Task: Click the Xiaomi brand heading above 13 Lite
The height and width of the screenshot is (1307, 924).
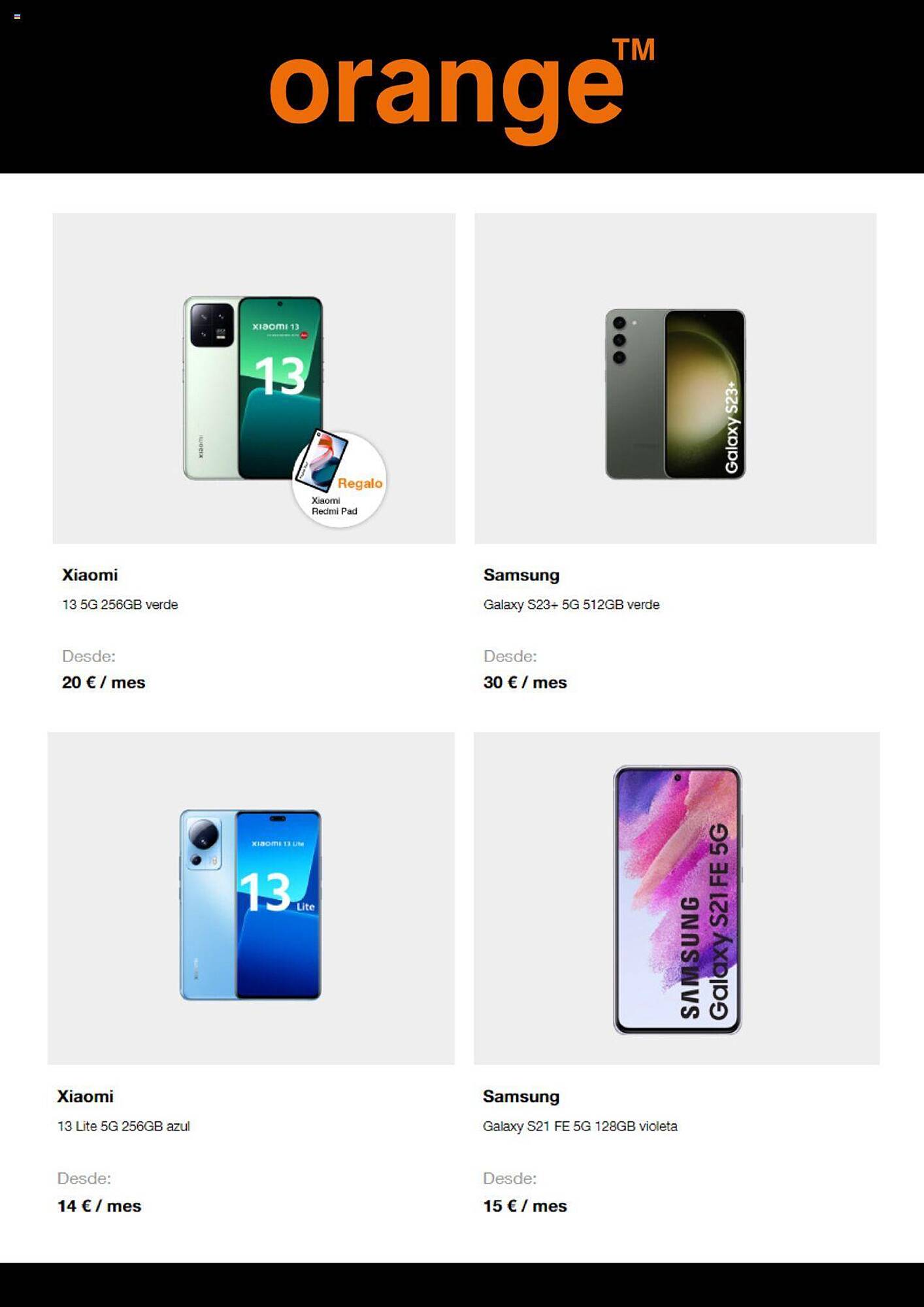Action: click(x=86, y=1097)
